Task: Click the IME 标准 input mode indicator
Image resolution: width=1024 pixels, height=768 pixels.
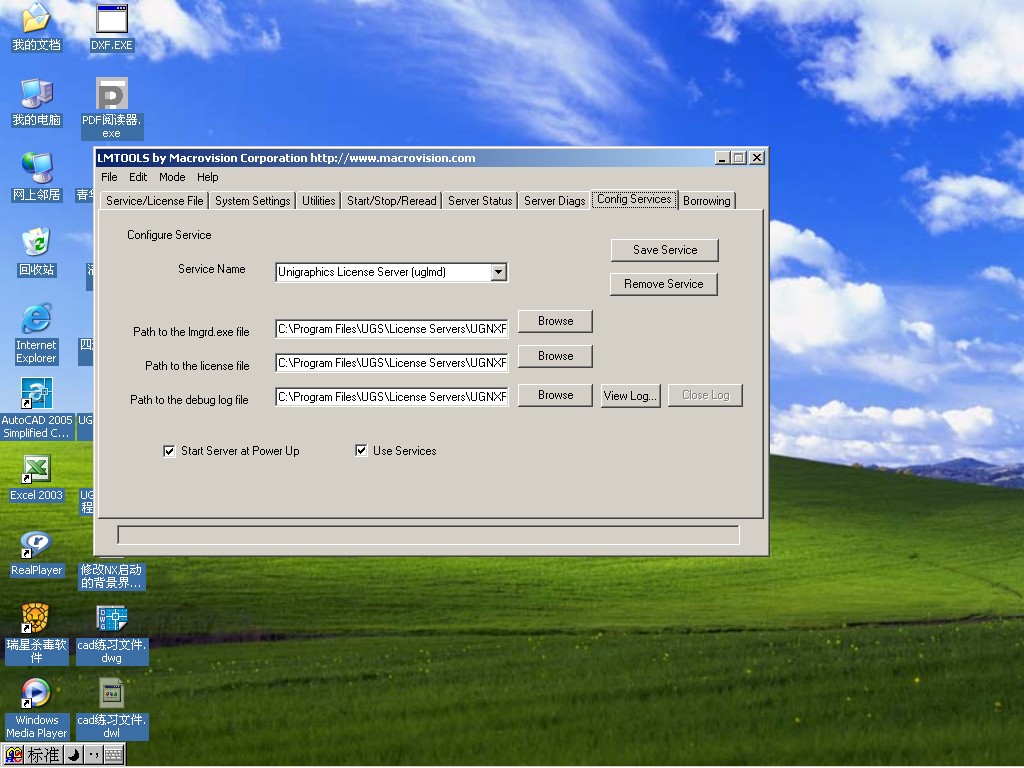Action: coord(44,756)
